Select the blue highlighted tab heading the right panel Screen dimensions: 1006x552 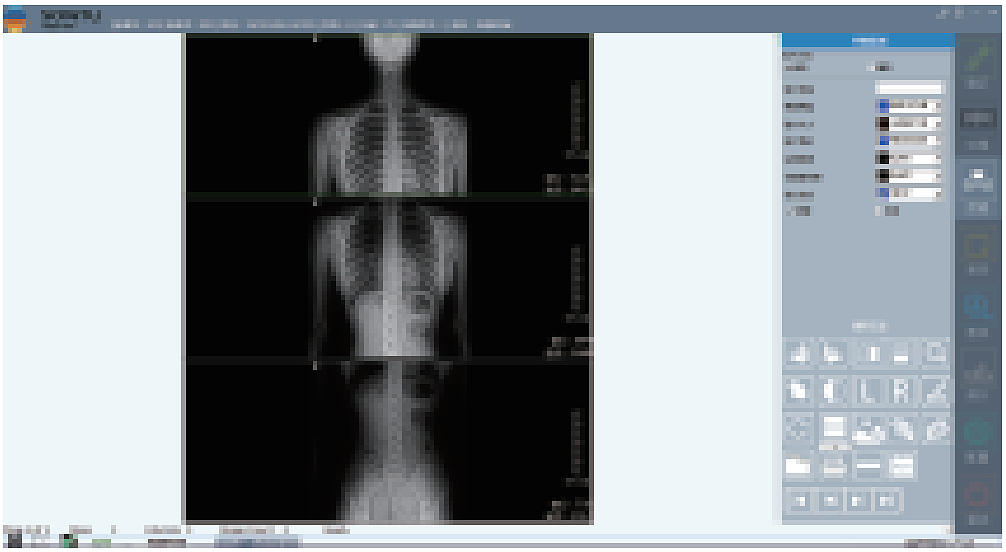[867, 40]
